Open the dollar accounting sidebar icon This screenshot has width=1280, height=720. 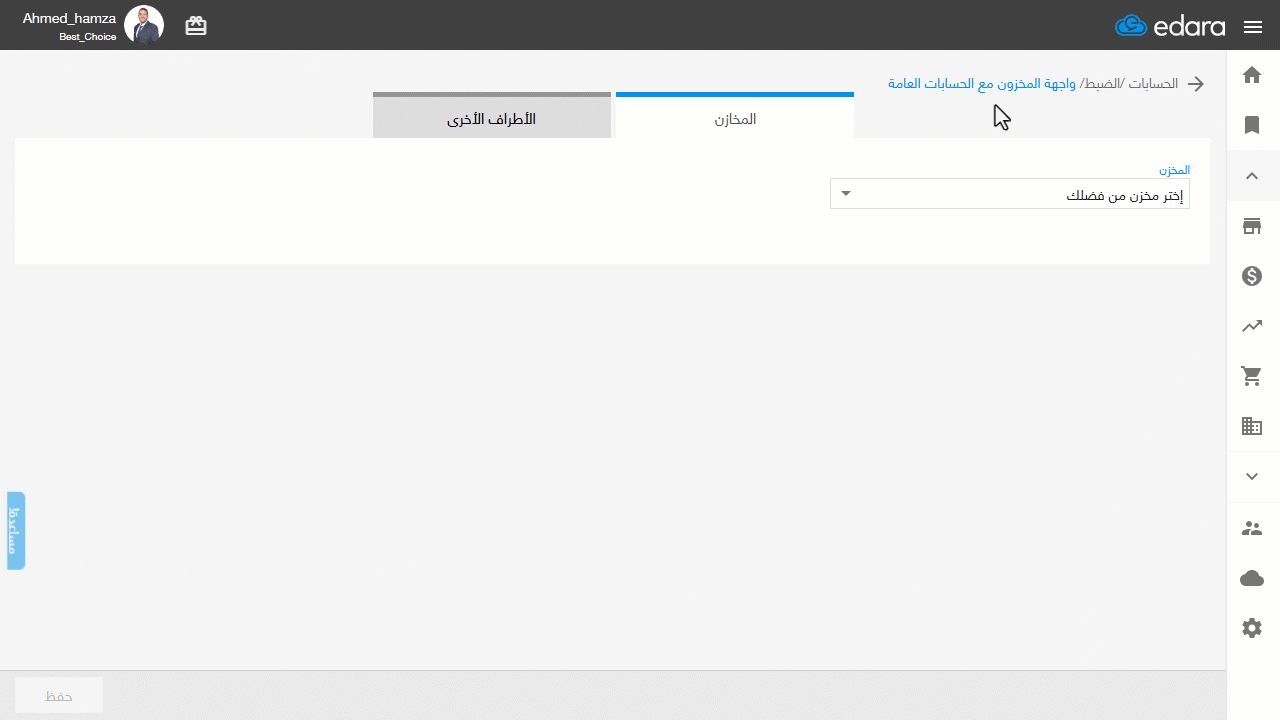1252,276
